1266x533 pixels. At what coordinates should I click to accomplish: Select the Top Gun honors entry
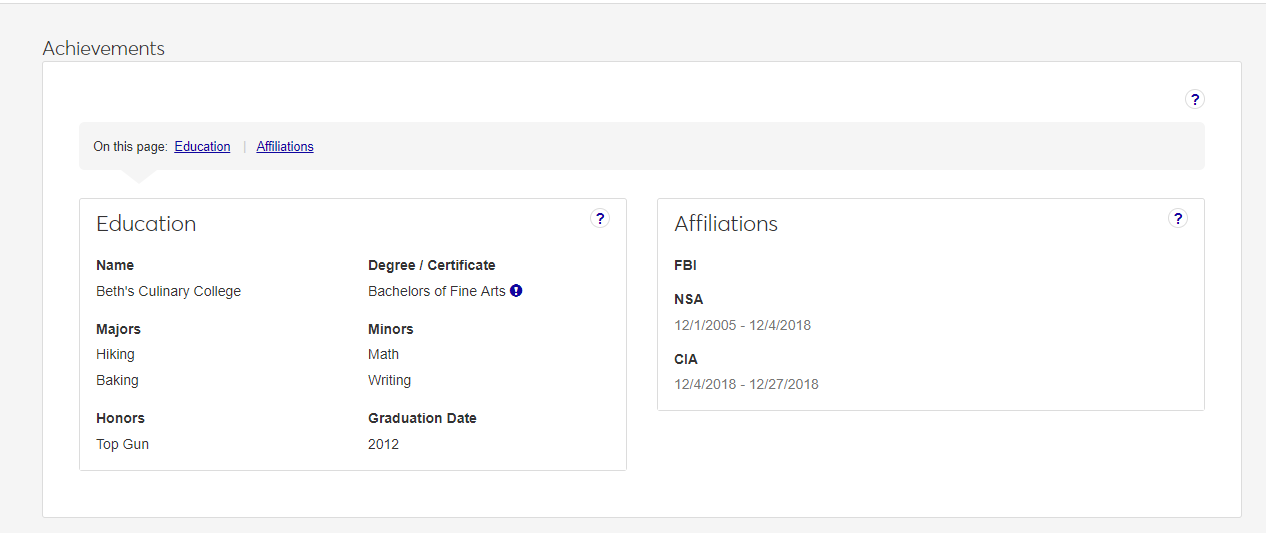point(122,445)
